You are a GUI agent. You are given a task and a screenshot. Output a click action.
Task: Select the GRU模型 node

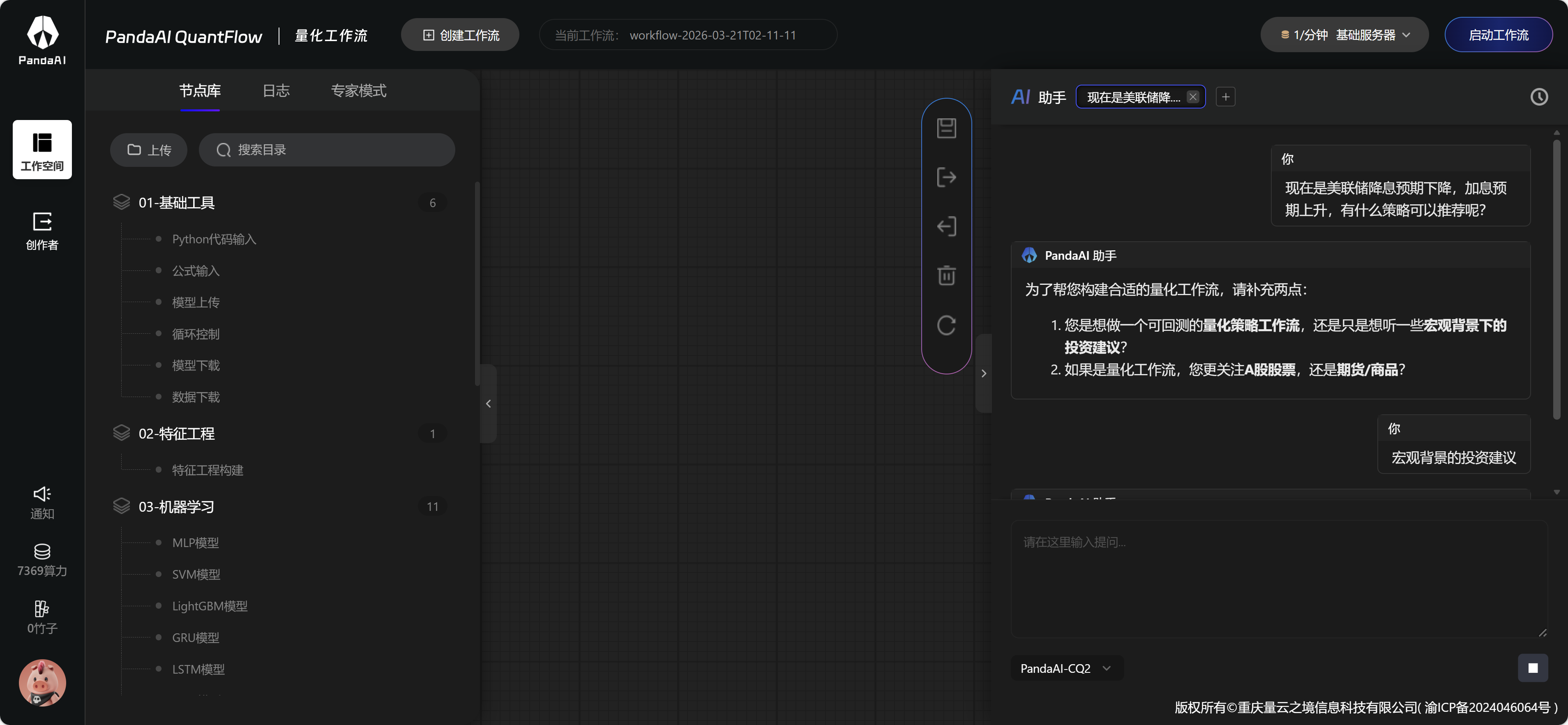point(196,637)
